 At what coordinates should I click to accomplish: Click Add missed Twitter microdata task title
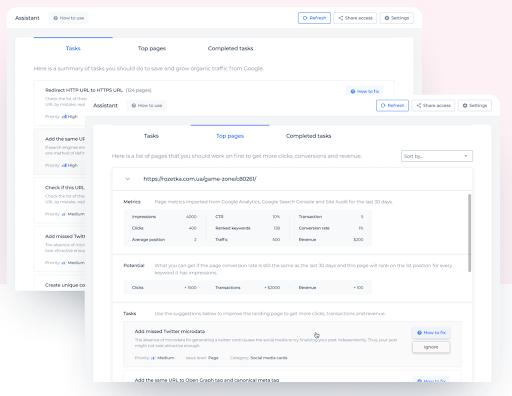coord(170,331)
